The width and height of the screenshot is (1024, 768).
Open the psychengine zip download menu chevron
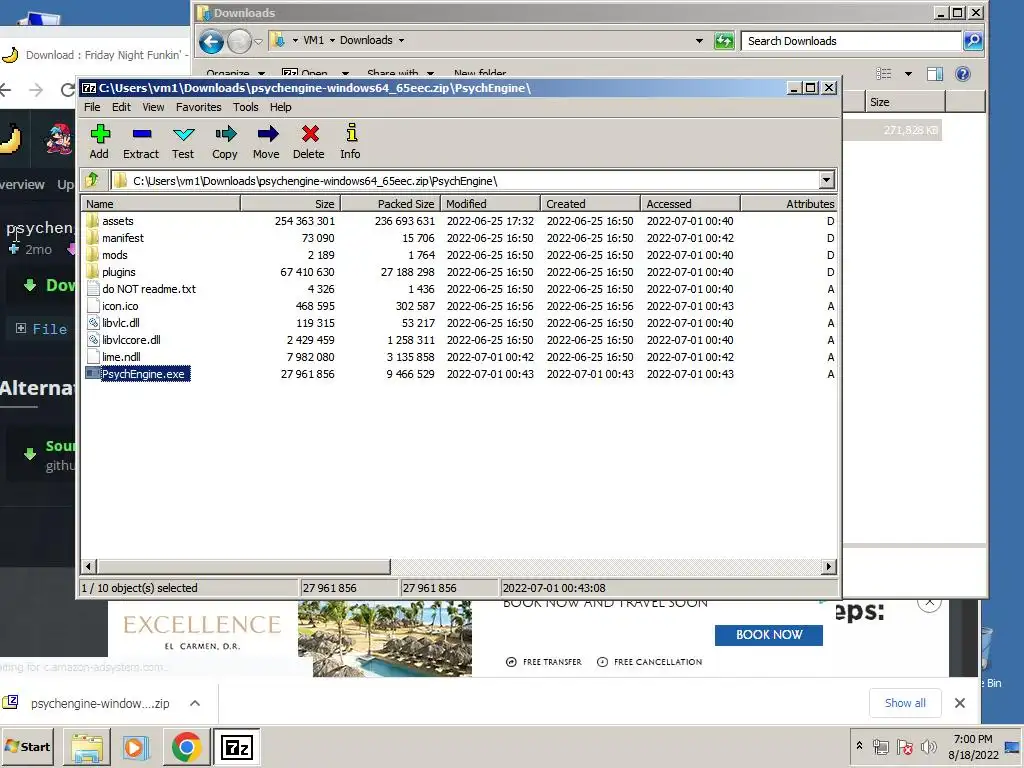coord(195,703)
